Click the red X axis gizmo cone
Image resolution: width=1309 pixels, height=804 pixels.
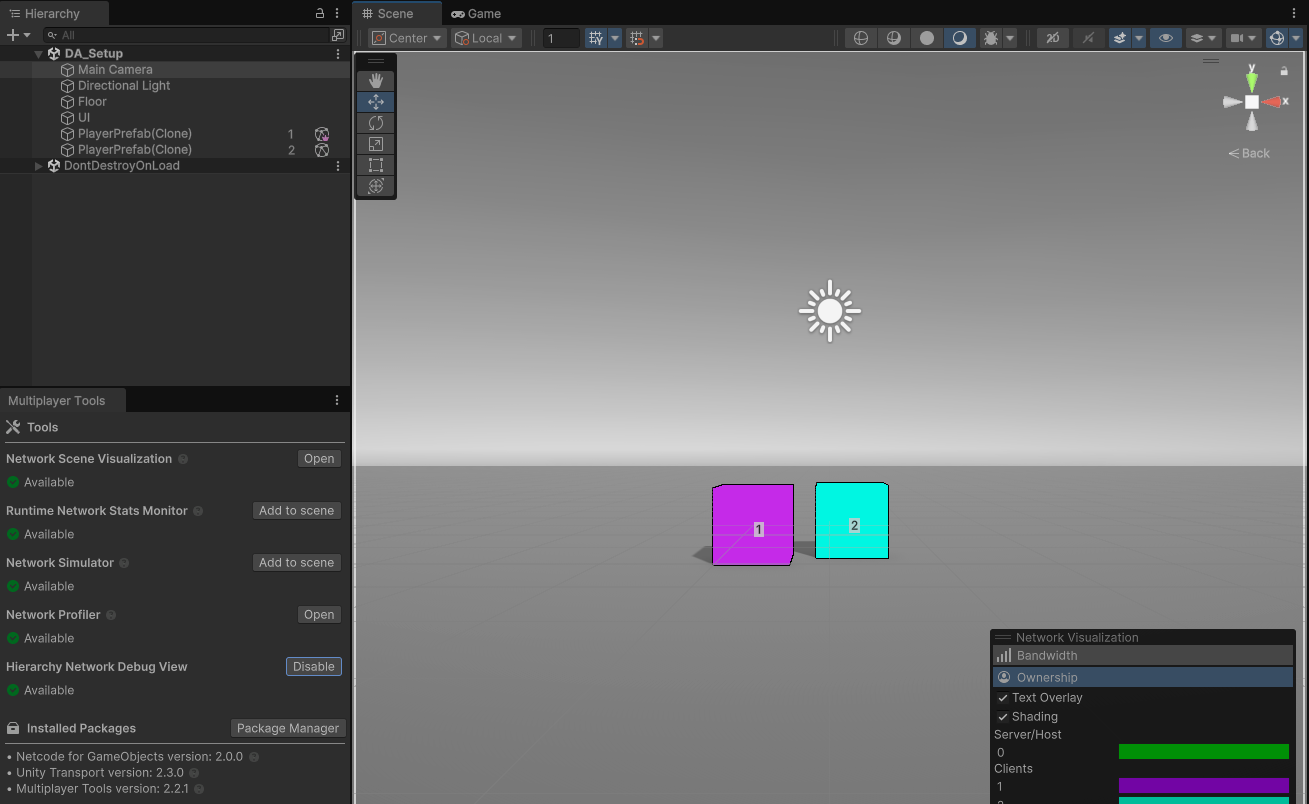tap(1272, 102)
